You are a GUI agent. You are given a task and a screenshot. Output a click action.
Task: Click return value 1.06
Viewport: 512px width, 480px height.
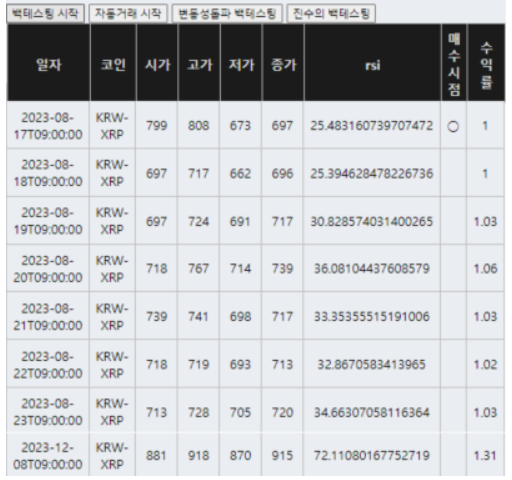click(x=485, y=268)
